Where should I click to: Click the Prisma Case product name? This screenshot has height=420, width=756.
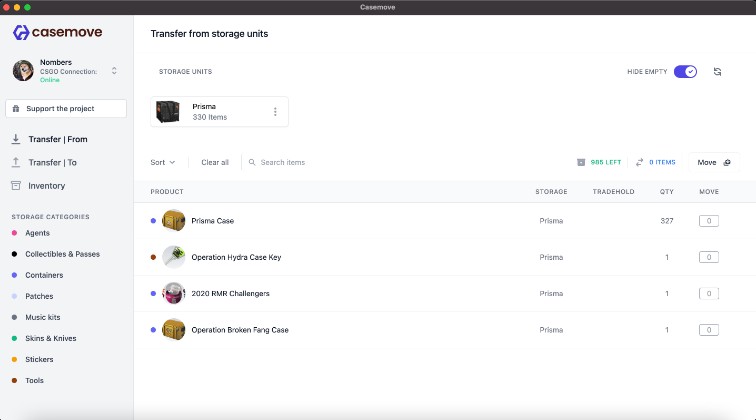213,221
